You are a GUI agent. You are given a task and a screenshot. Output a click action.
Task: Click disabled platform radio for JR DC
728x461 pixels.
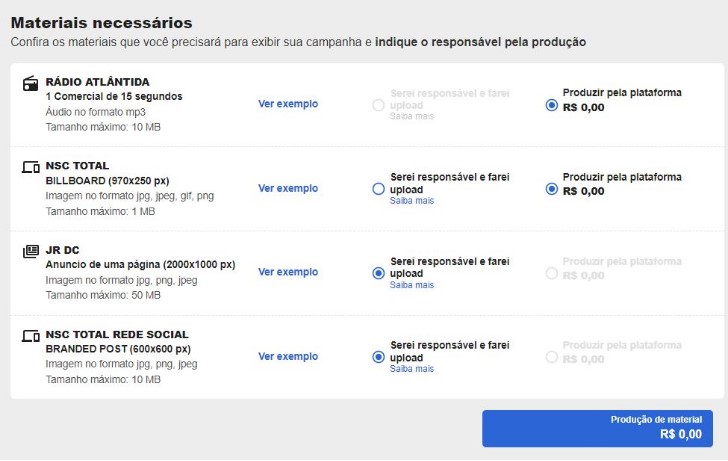click(552, 273)
